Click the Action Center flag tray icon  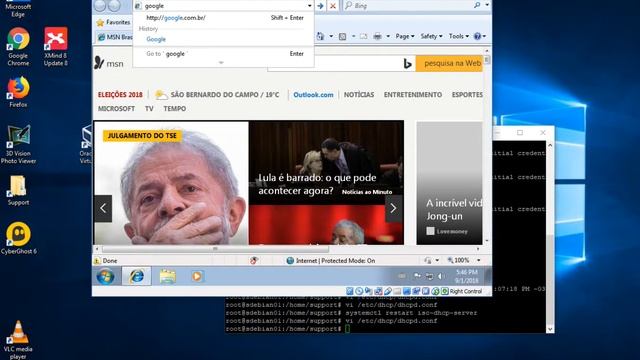(417, 276)
